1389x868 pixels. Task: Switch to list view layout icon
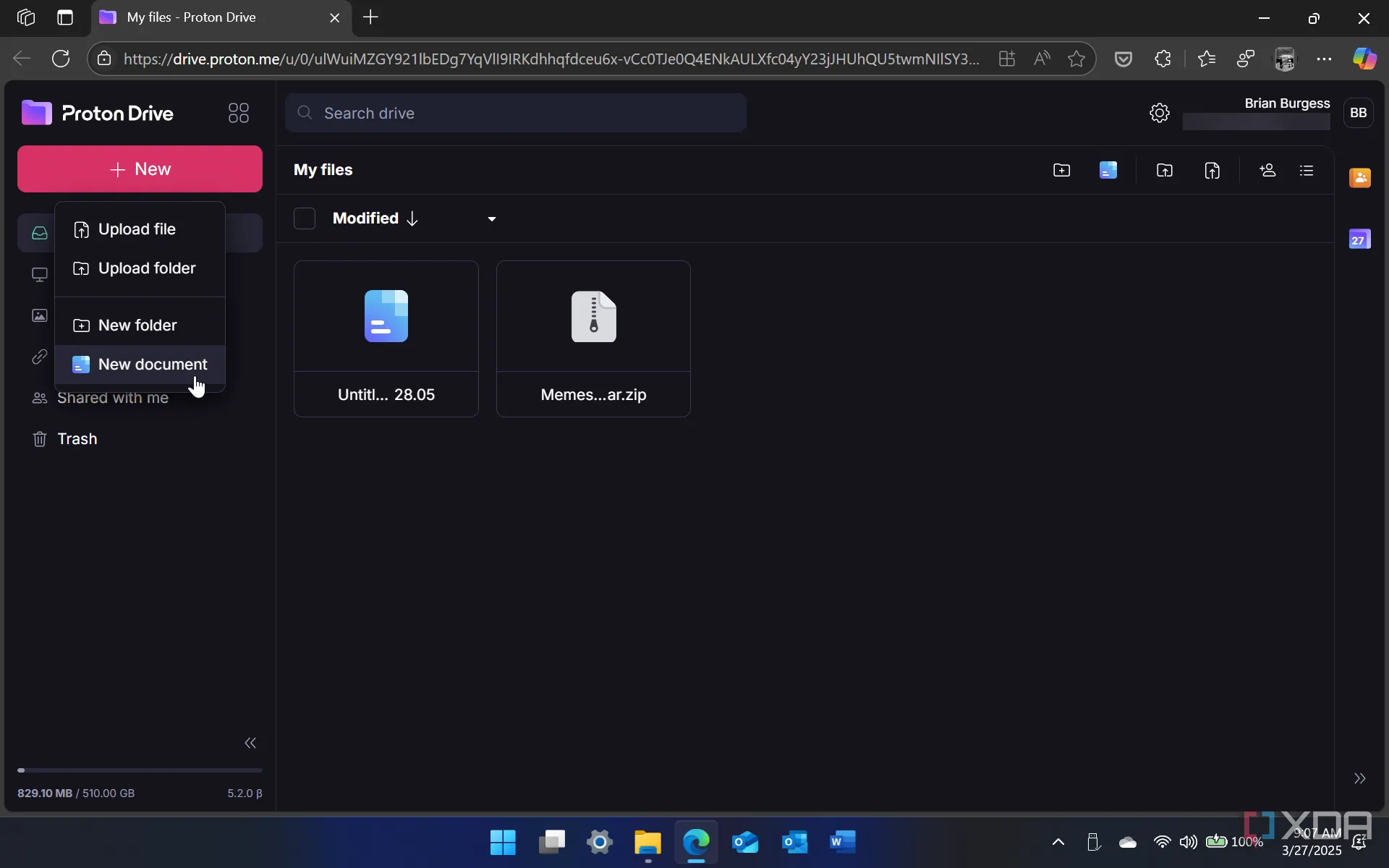pyautogui.click(x=1307, y=170)
